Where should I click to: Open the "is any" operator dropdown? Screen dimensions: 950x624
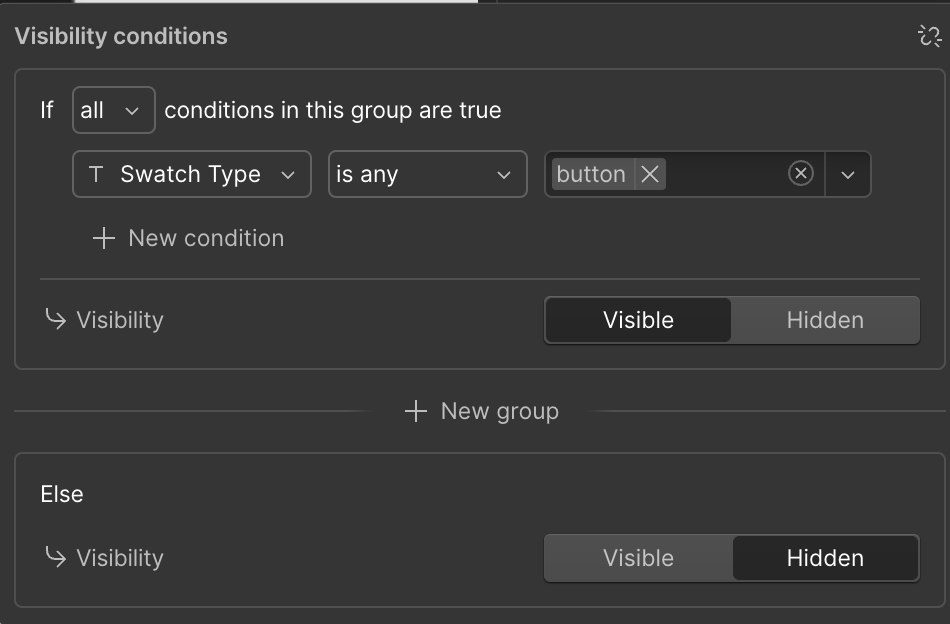(x=427, y=174)
